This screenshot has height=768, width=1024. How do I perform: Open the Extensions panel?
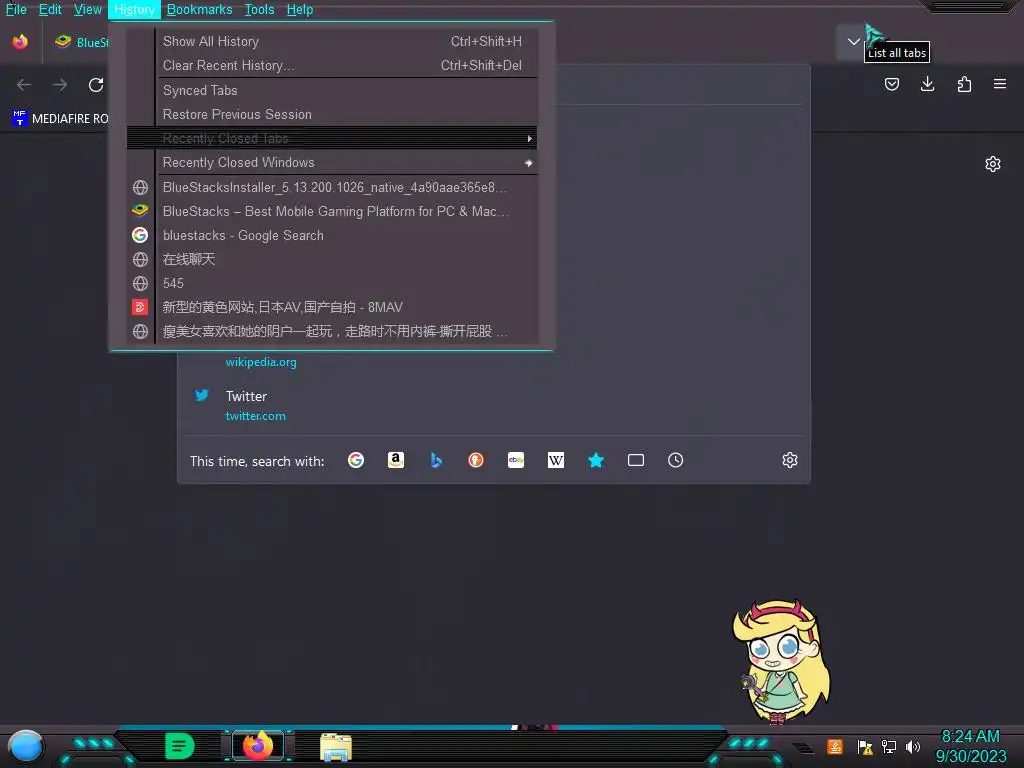[x=964, y=84]
